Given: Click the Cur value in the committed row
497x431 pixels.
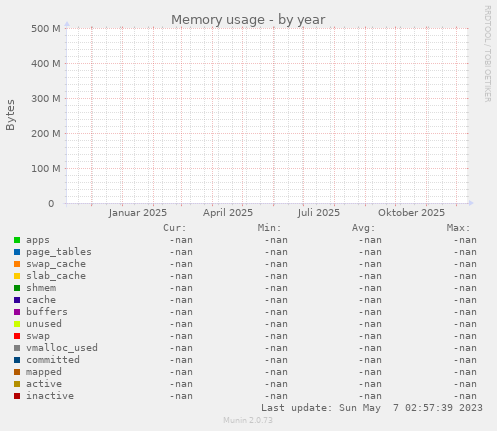Looking at the screenshot, I should pos(181,360).
